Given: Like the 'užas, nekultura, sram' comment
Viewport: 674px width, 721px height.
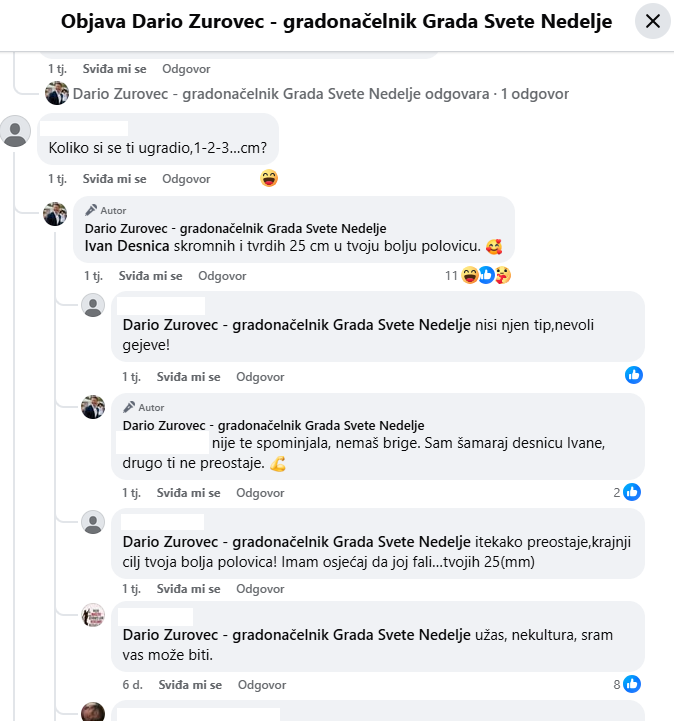Looking at the screenshot, I should pyautogui.click(x=188, y=685).
